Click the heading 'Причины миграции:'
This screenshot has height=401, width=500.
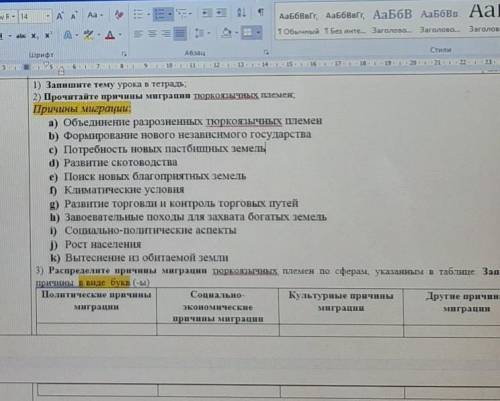click(82, 109)
